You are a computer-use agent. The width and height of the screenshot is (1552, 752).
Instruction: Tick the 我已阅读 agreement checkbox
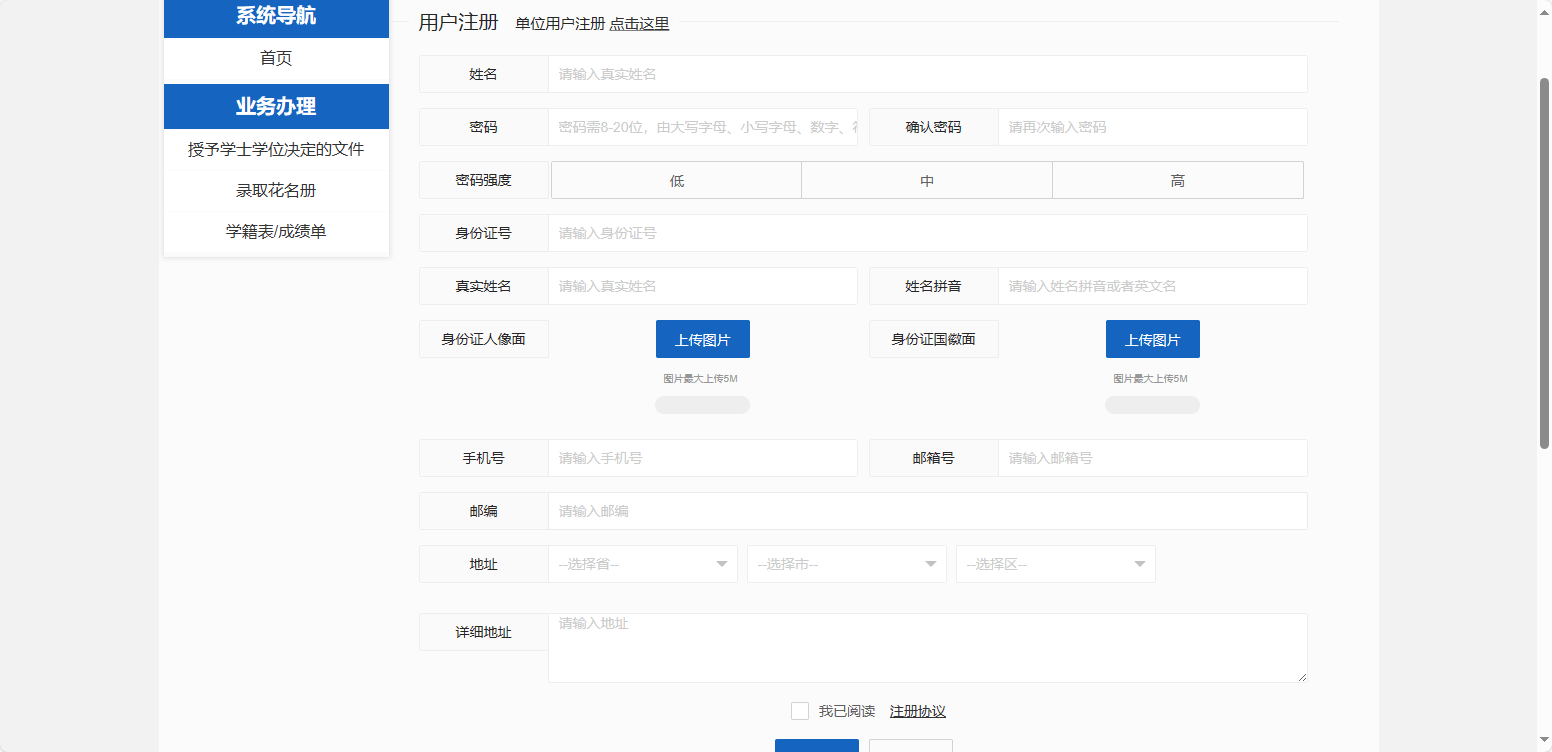(800, 711)
